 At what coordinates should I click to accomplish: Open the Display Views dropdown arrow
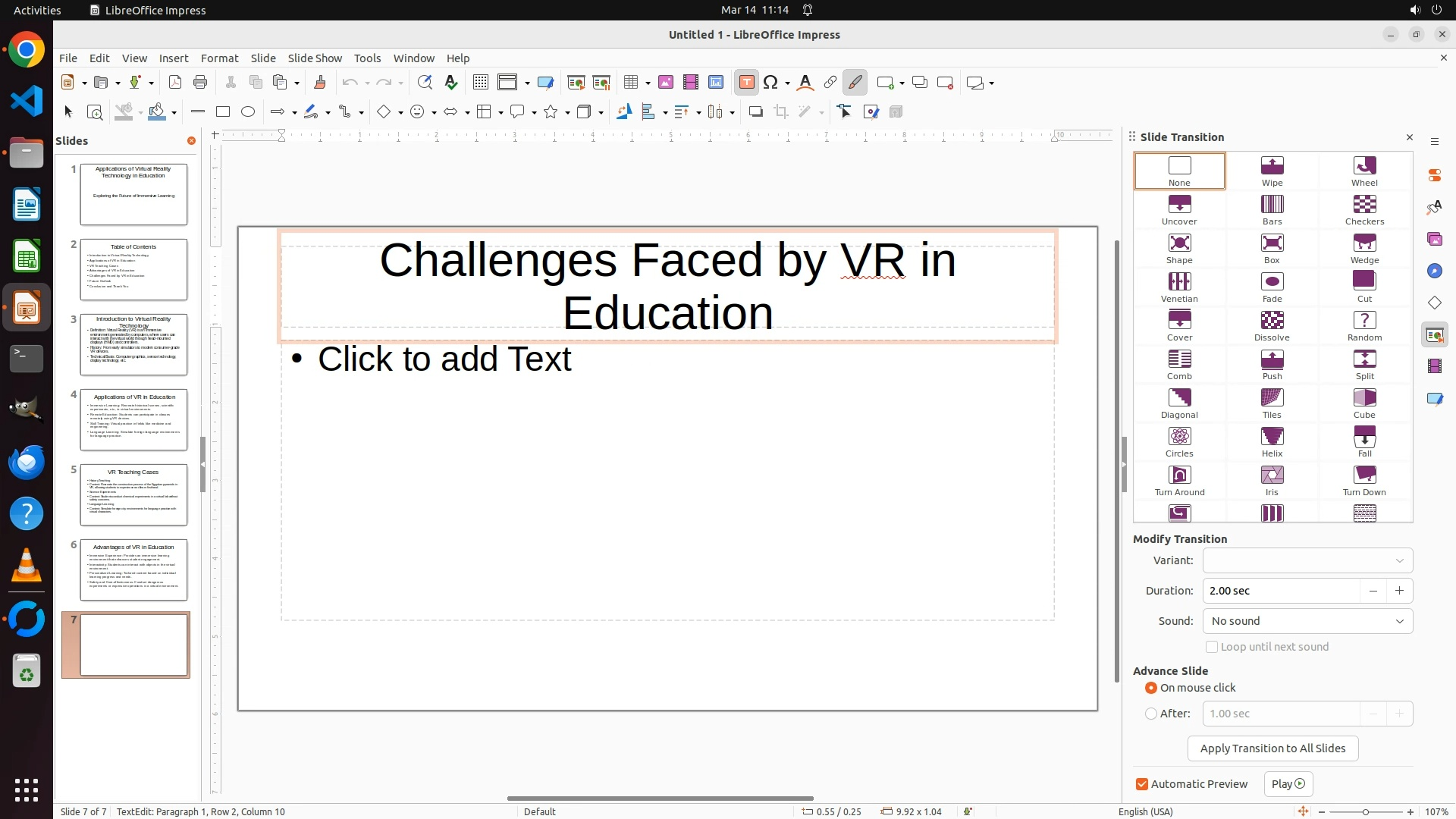(x=527, y=83)
